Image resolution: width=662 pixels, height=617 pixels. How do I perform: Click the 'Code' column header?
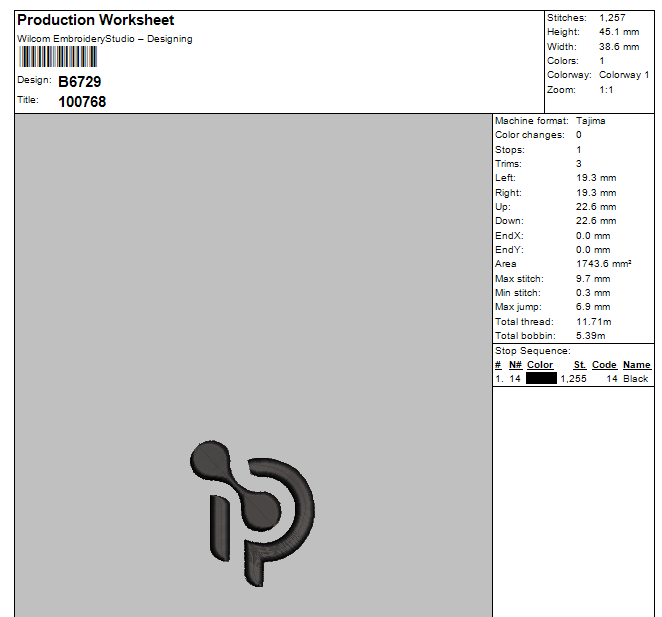[604, 365]
